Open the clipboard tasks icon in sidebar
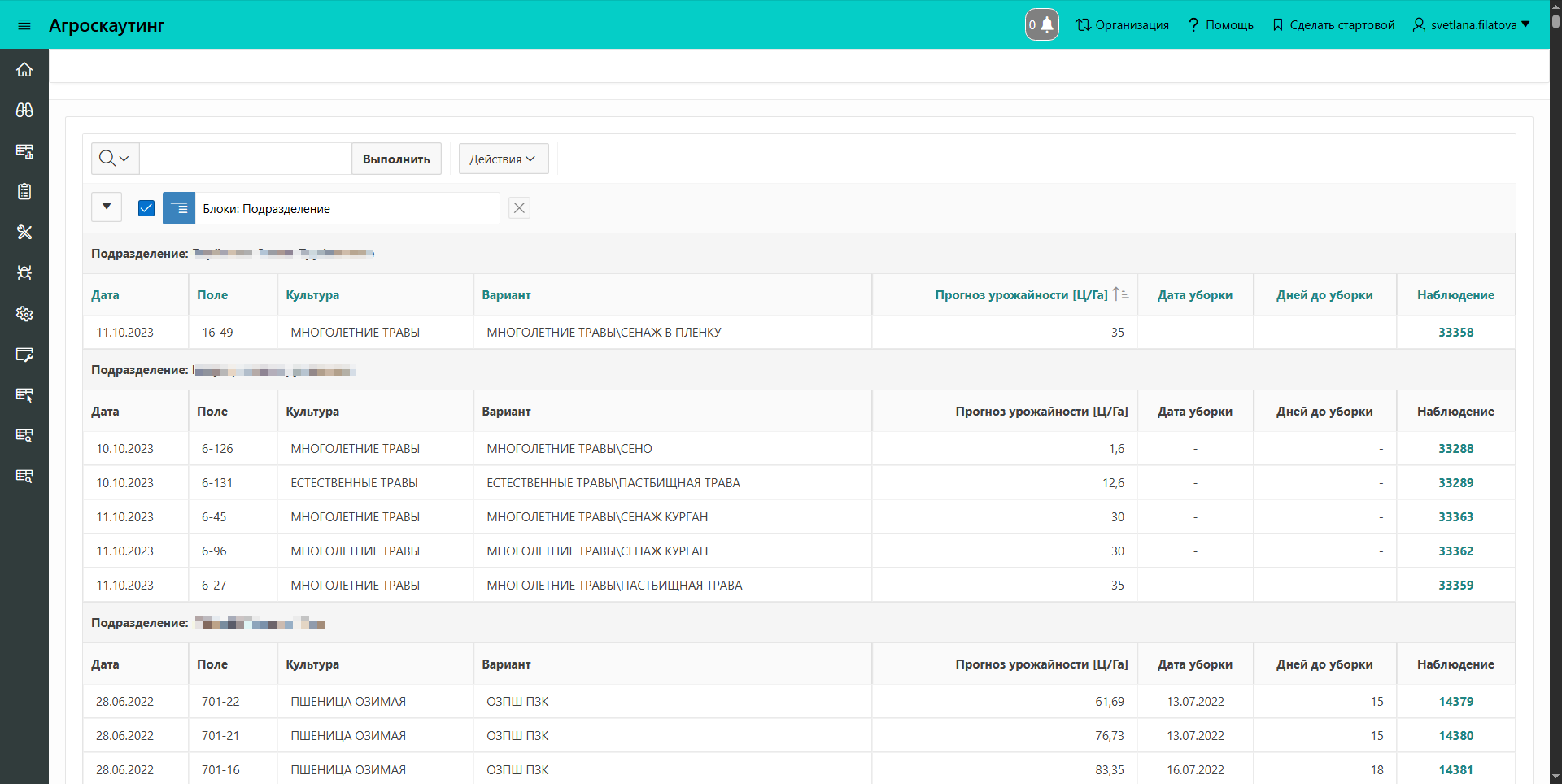This screenshot has height=784, width=1562. [x=24, y=192]
